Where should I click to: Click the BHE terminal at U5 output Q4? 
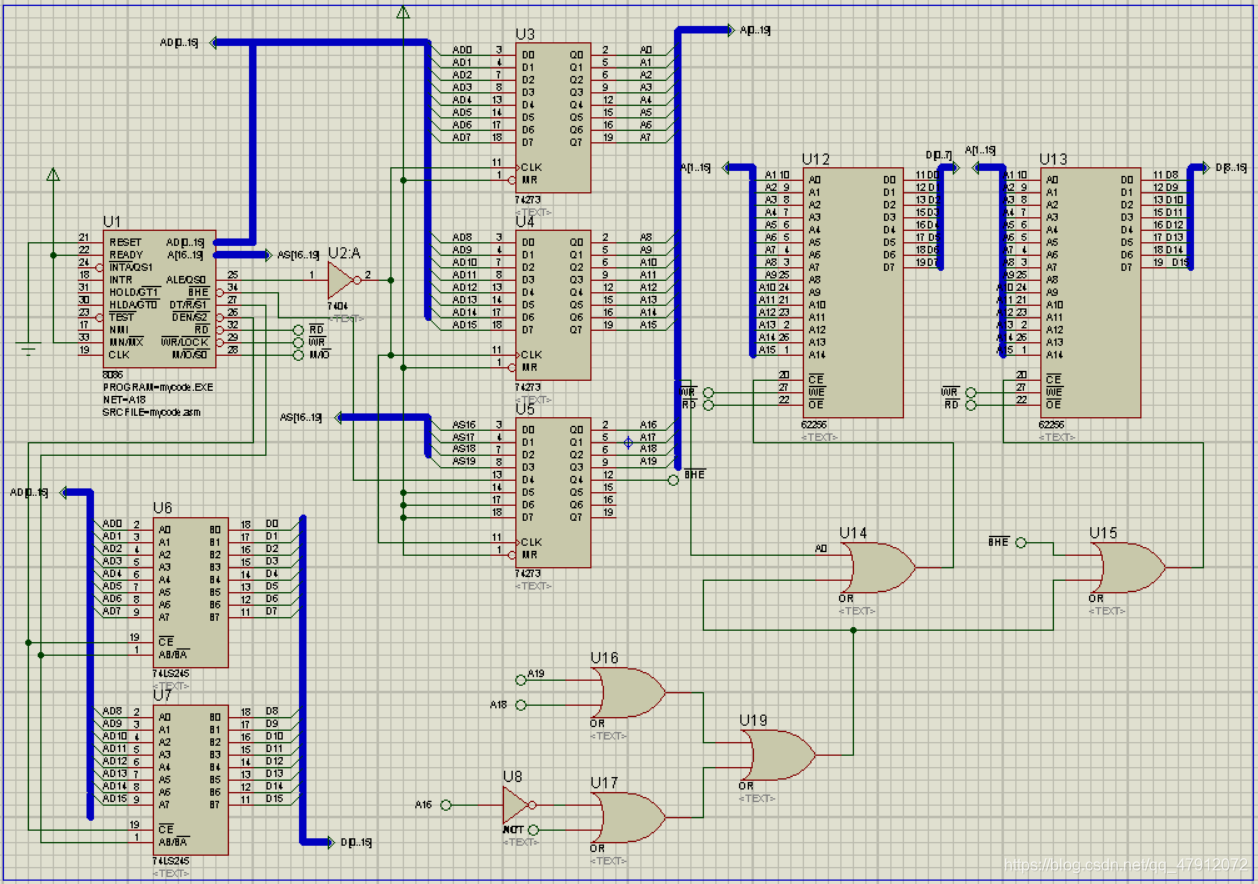pos(673,480)
